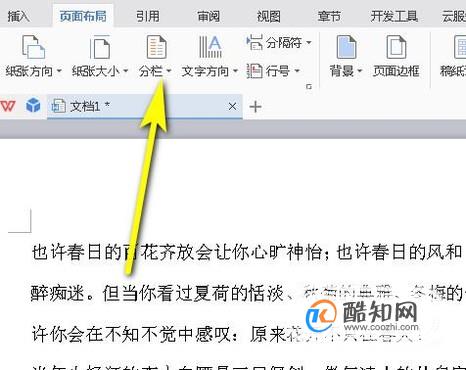Click the 分栏 columns icon

coord(157,47)
